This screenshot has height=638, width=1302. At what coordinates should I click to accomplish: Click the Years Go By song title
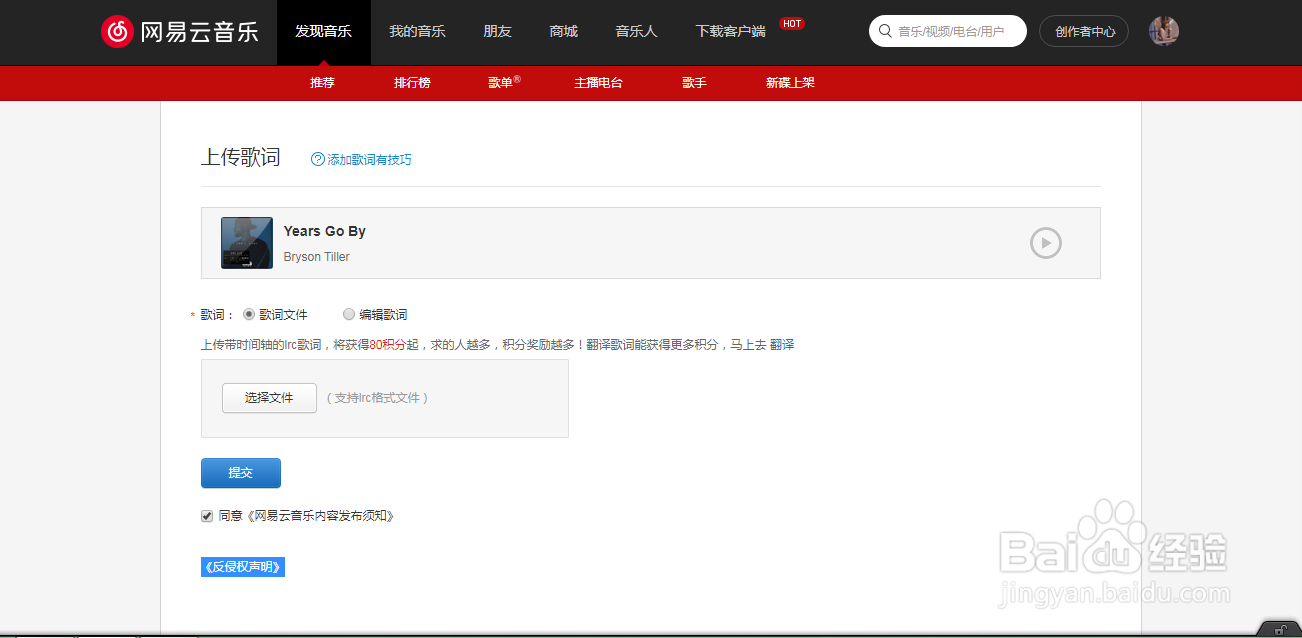[325, 231]
